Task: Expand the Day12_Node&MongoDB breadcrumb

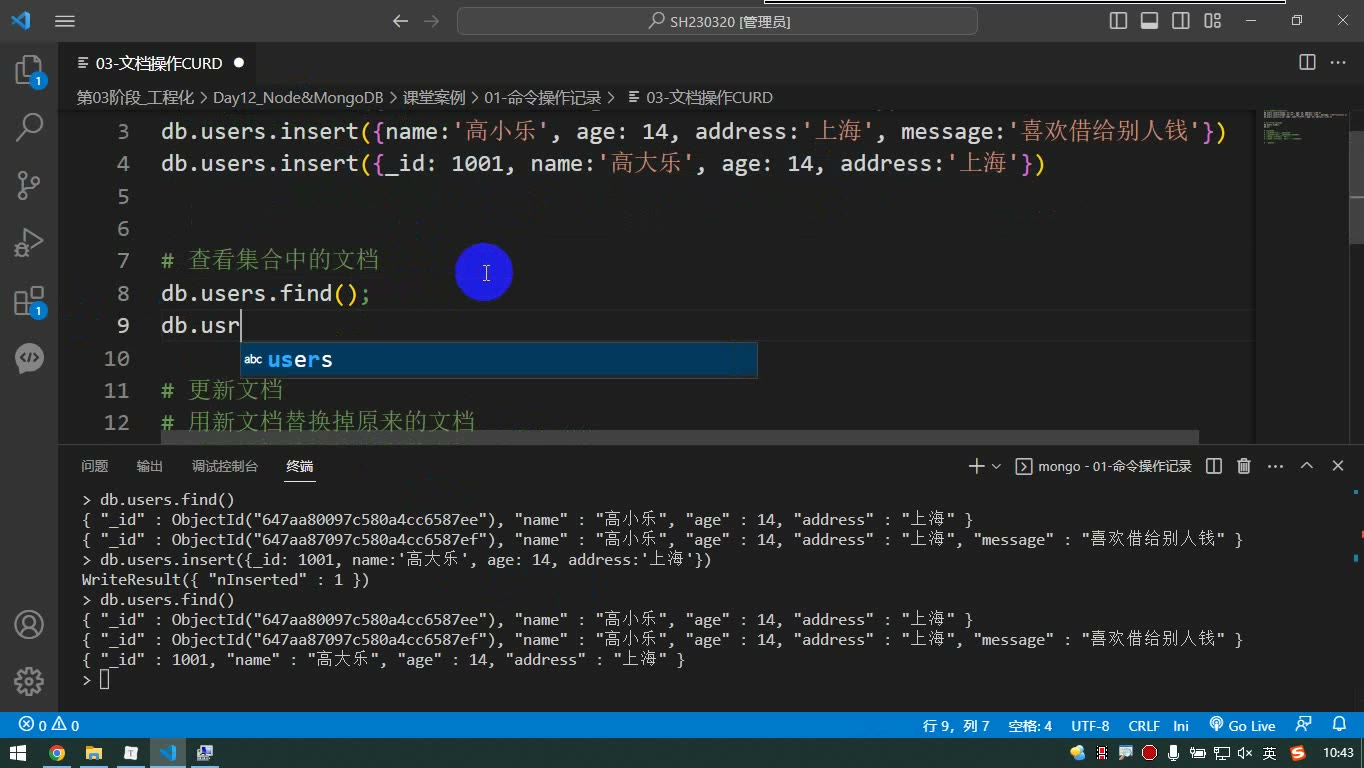Action: [298, 97]
